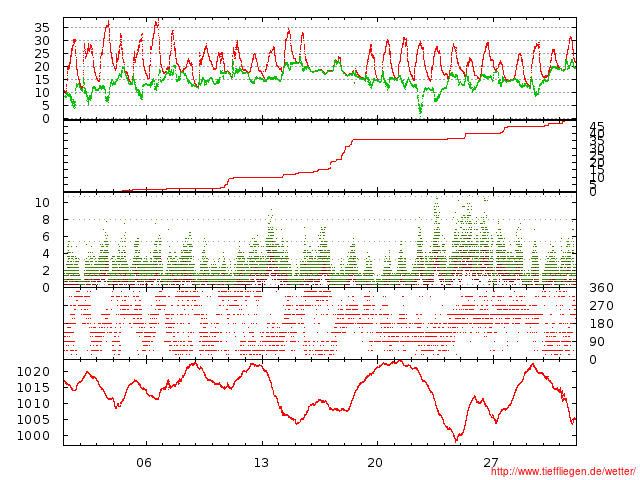Screen dimensions: 640x480
Task: Click the '1015' pressure axis label
Action: (x=33, y=387)
